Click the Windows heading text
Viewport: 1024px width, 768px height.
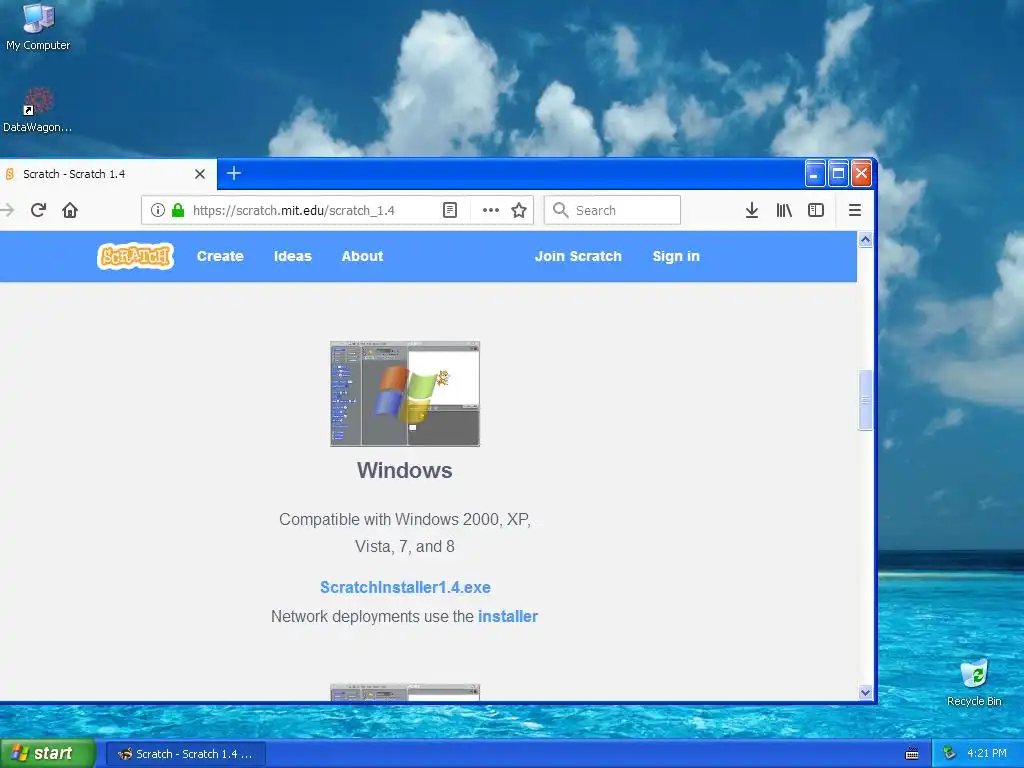[x=404, y=470]
